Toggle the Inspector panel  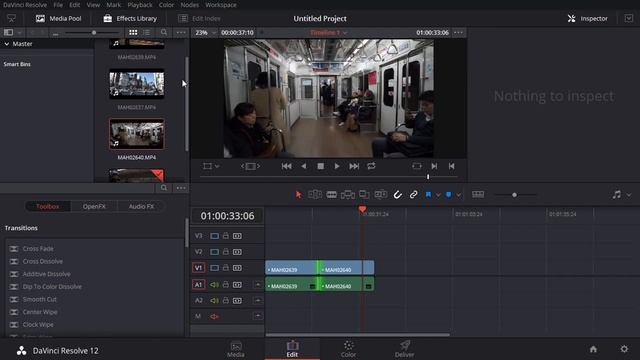click(587, 18)
